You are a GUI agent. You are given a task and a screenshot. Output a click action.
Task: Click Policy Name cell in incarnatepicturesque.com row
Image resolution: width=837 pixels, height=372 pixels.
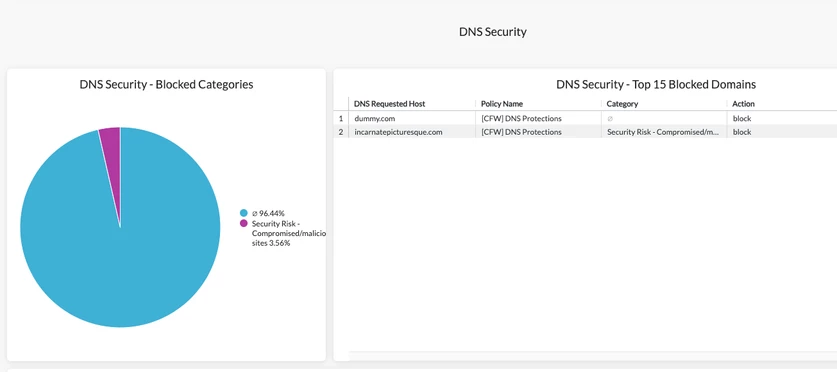click(x=539, y=132)
